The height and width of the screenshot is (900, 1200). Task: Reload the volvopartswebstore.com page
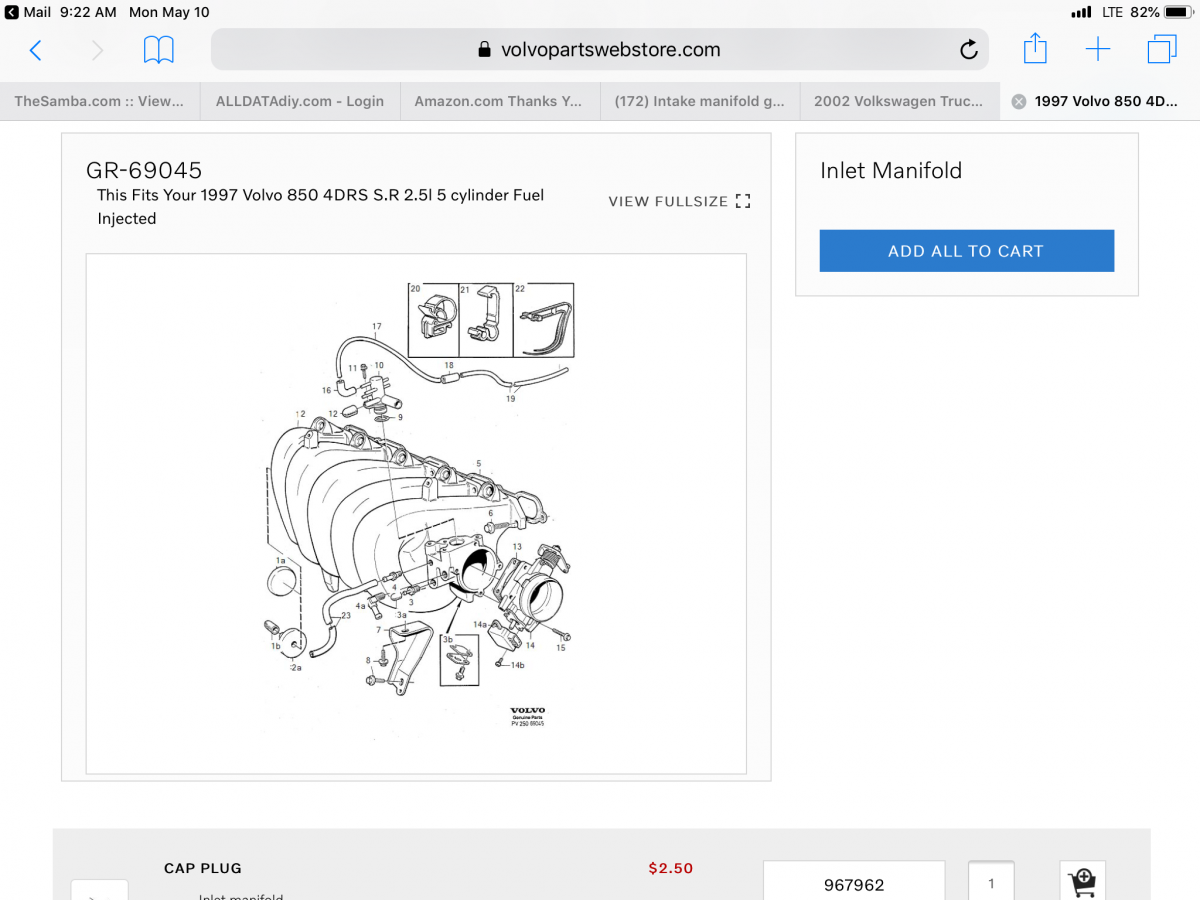(x=967, y=50)
